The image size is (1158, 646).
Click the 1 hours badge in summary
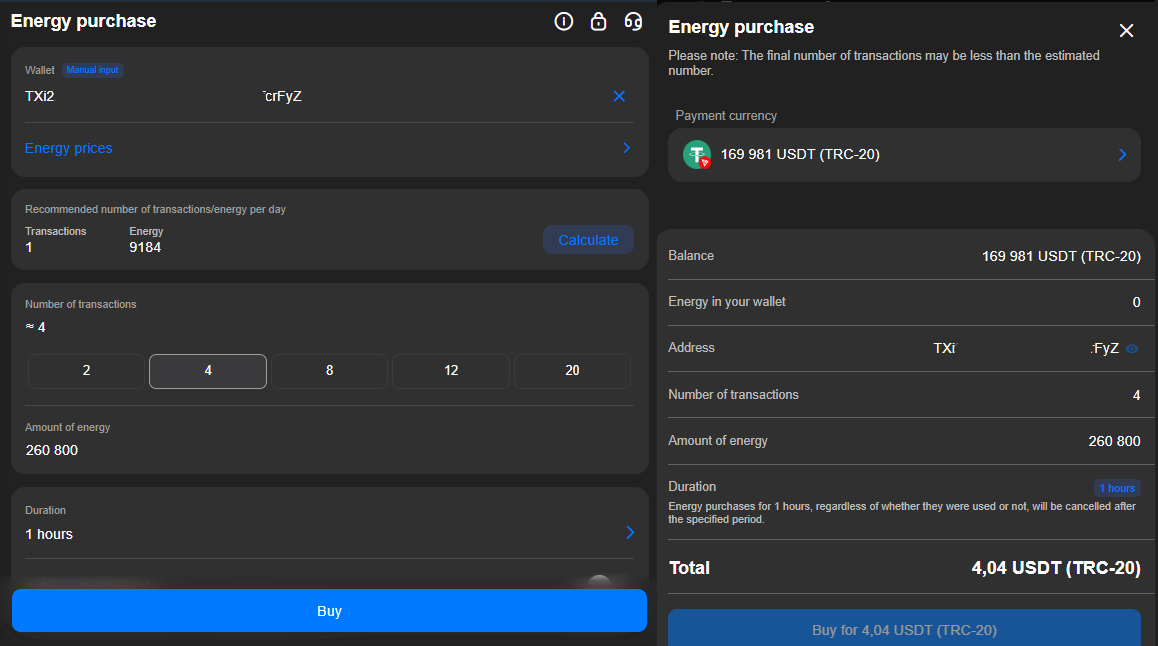click(1117, 488)
